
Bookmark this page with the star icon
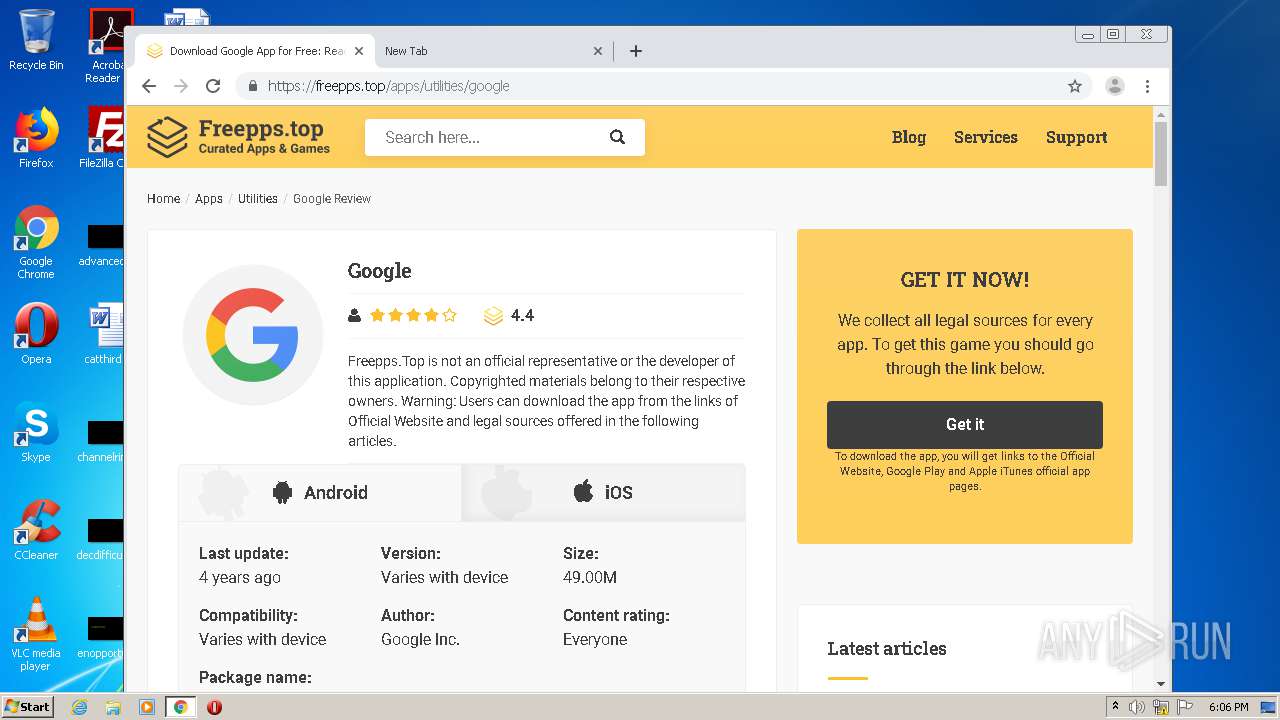click(1075, 86)
